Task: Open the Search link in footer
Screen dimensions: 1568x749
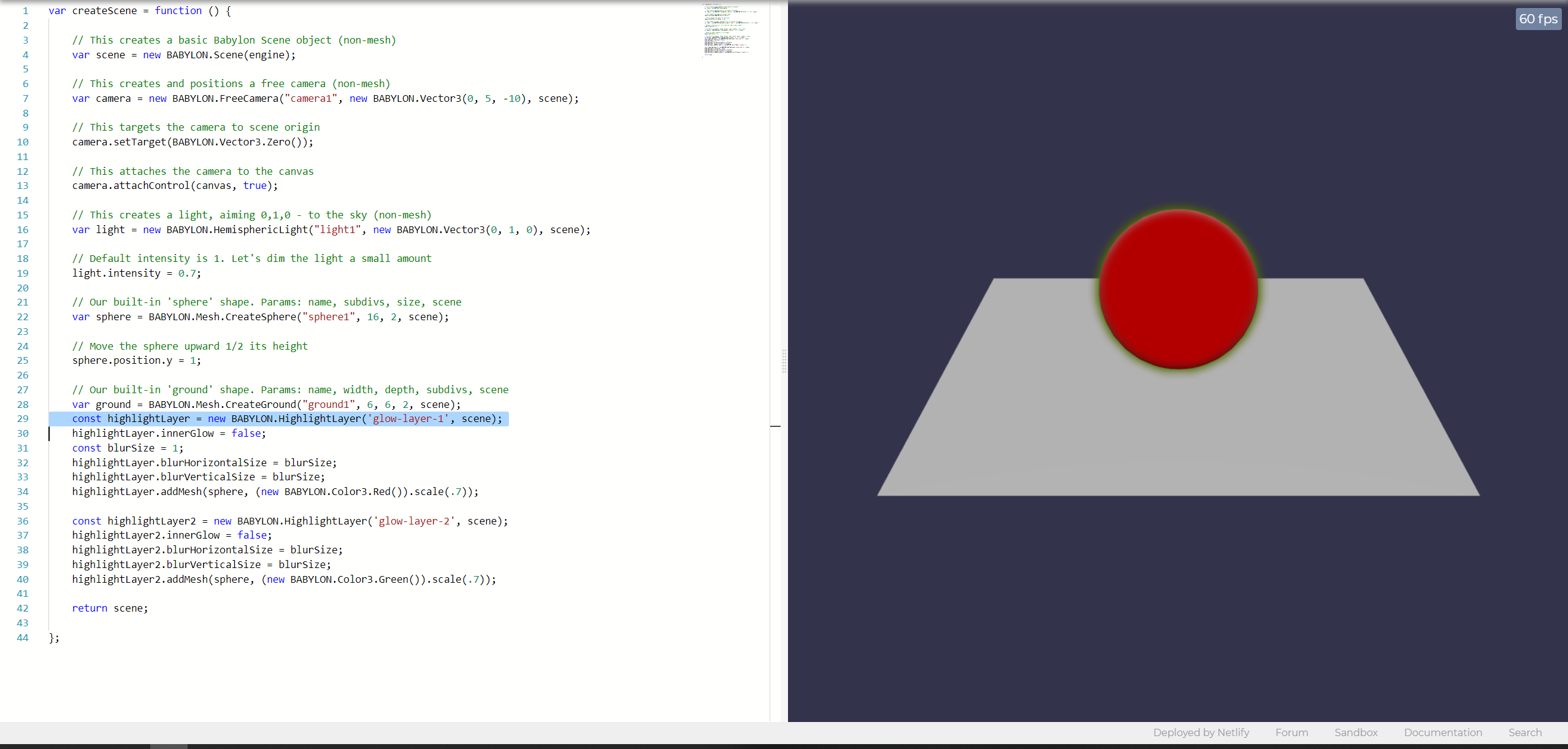Action: coord(1524,732)
